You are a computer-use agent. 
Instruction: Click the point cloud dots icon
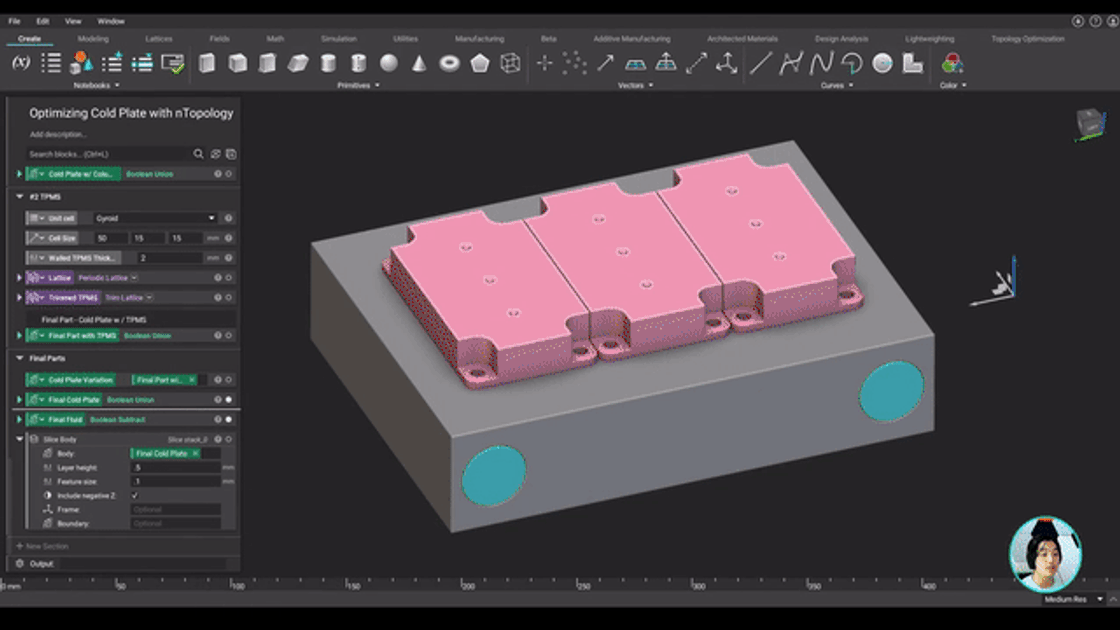pos(574,64)
